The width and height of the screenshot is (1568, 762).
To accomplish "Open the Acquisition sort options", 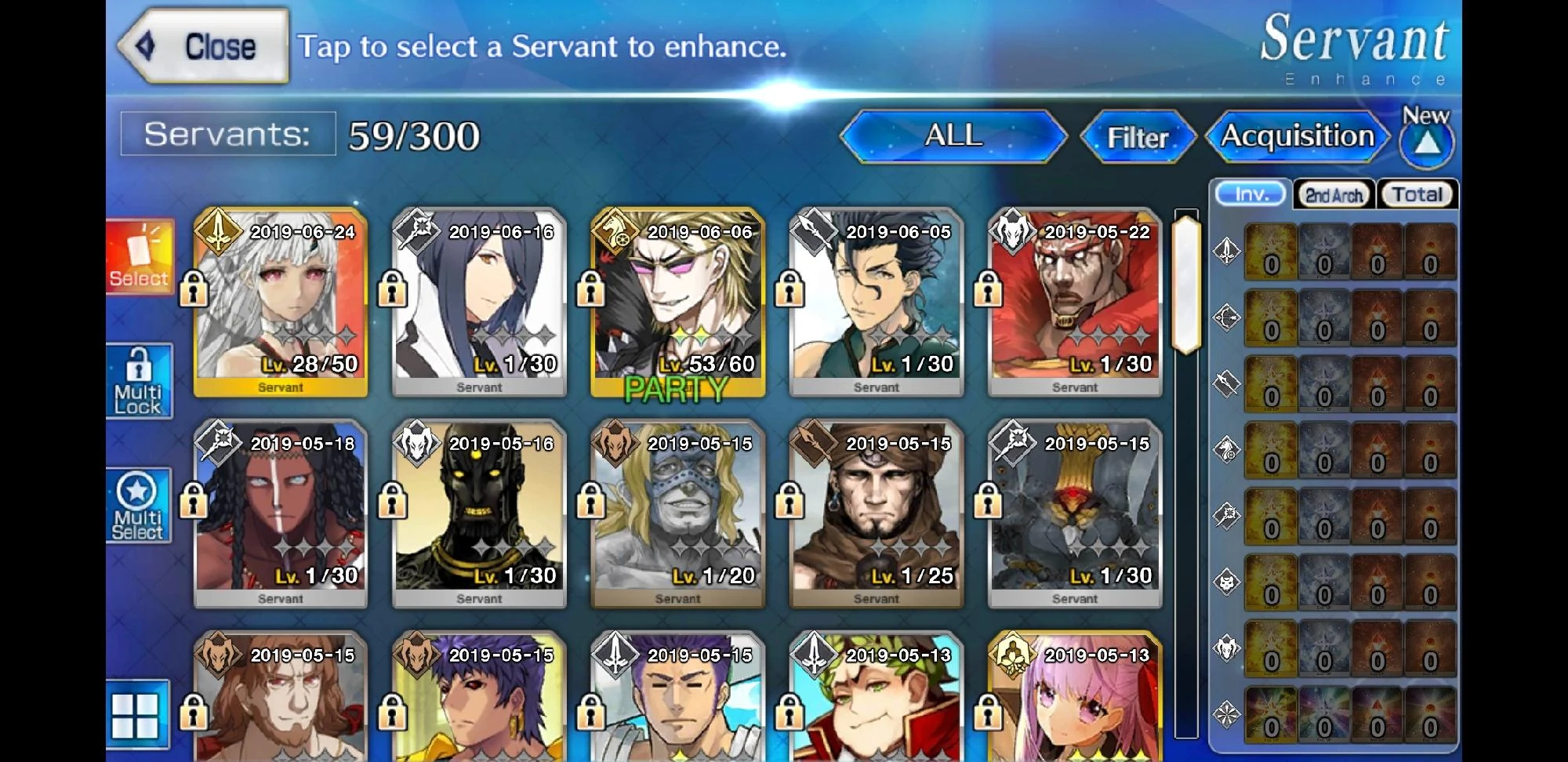I will [x=1298, y=136].
